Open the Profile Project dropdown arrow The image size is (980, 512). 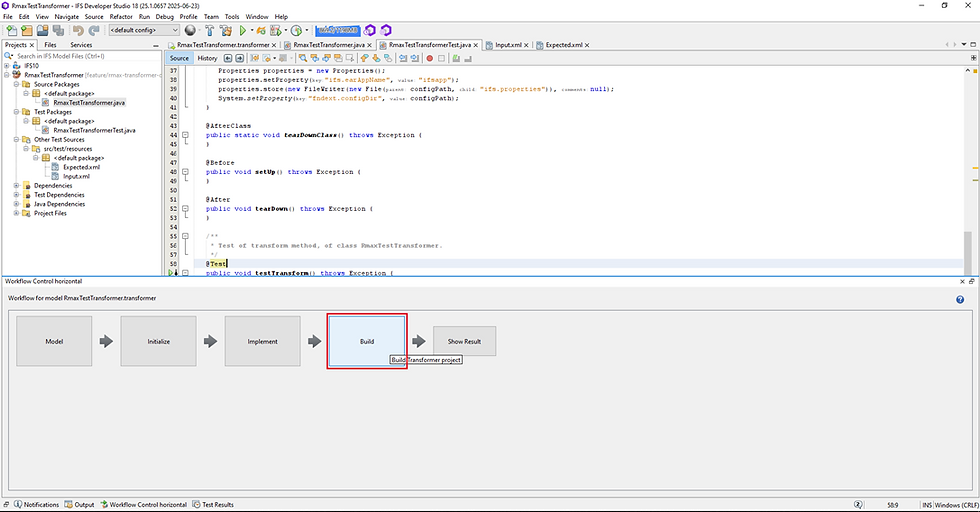(x=306, y=30)
